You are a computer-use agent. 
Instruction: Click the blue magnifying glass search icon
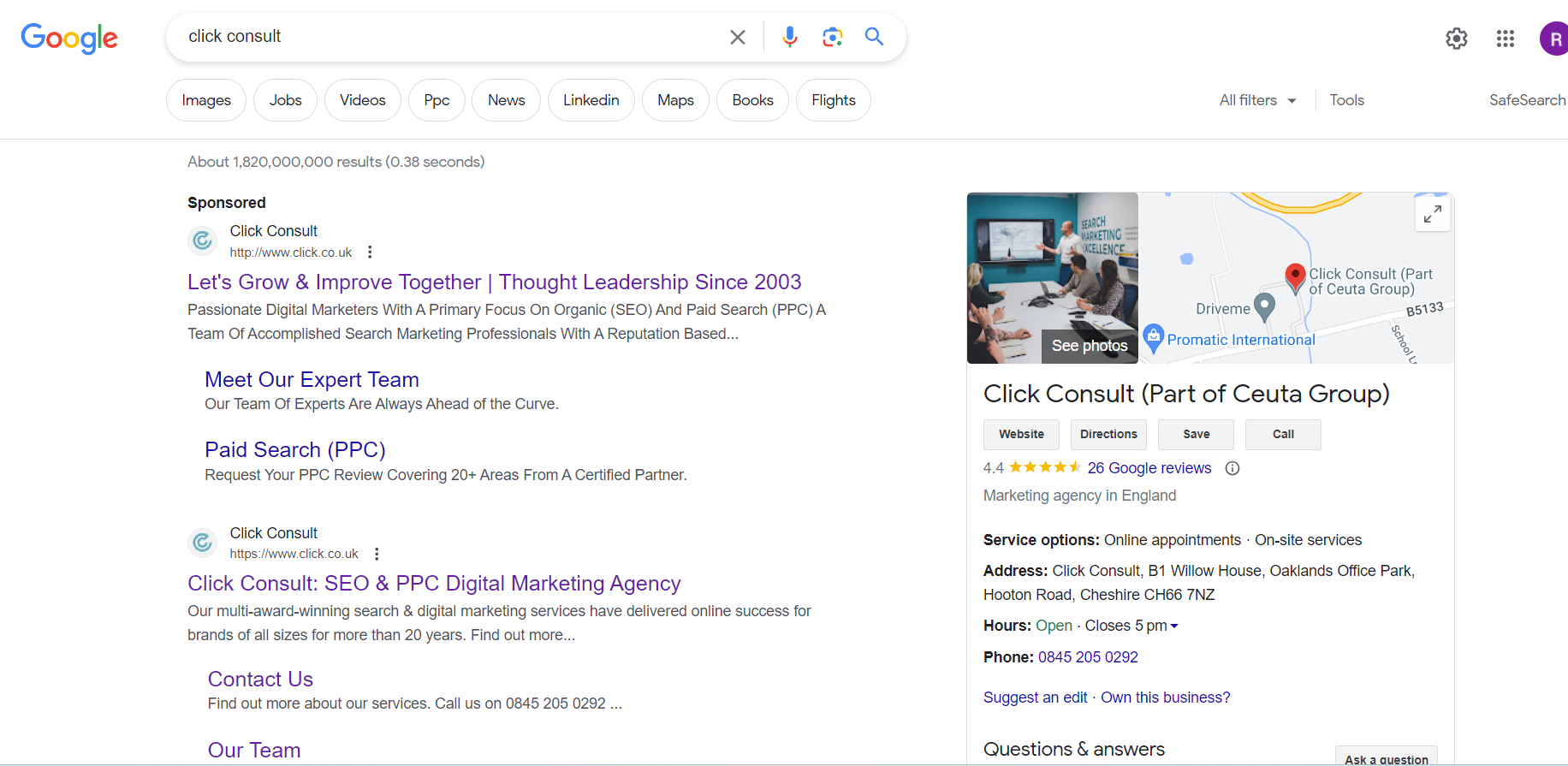coord(874,36)
